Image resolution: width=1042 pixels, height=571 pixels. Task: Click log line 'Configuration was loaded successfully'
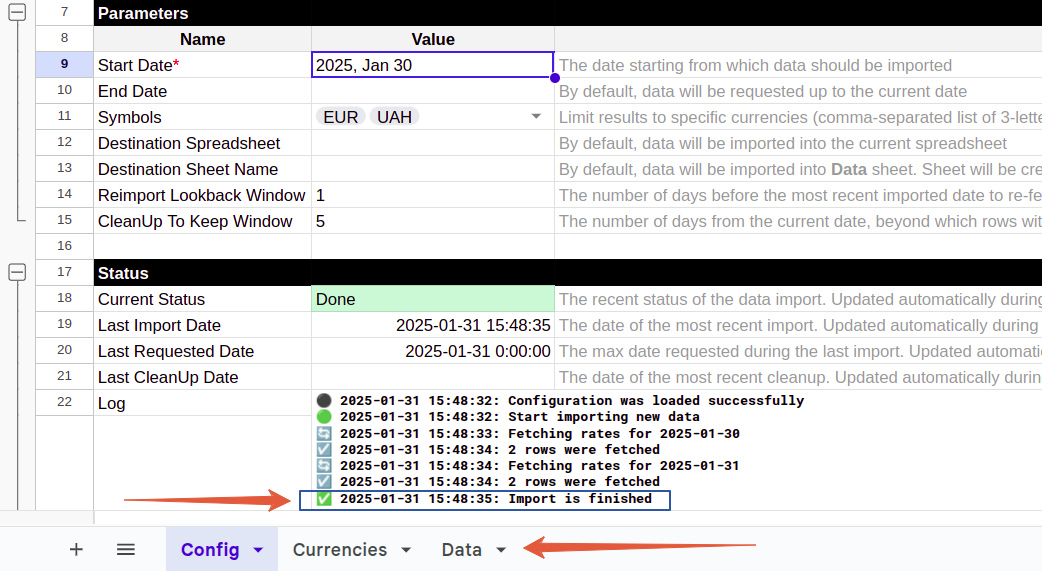pos(560,400)
